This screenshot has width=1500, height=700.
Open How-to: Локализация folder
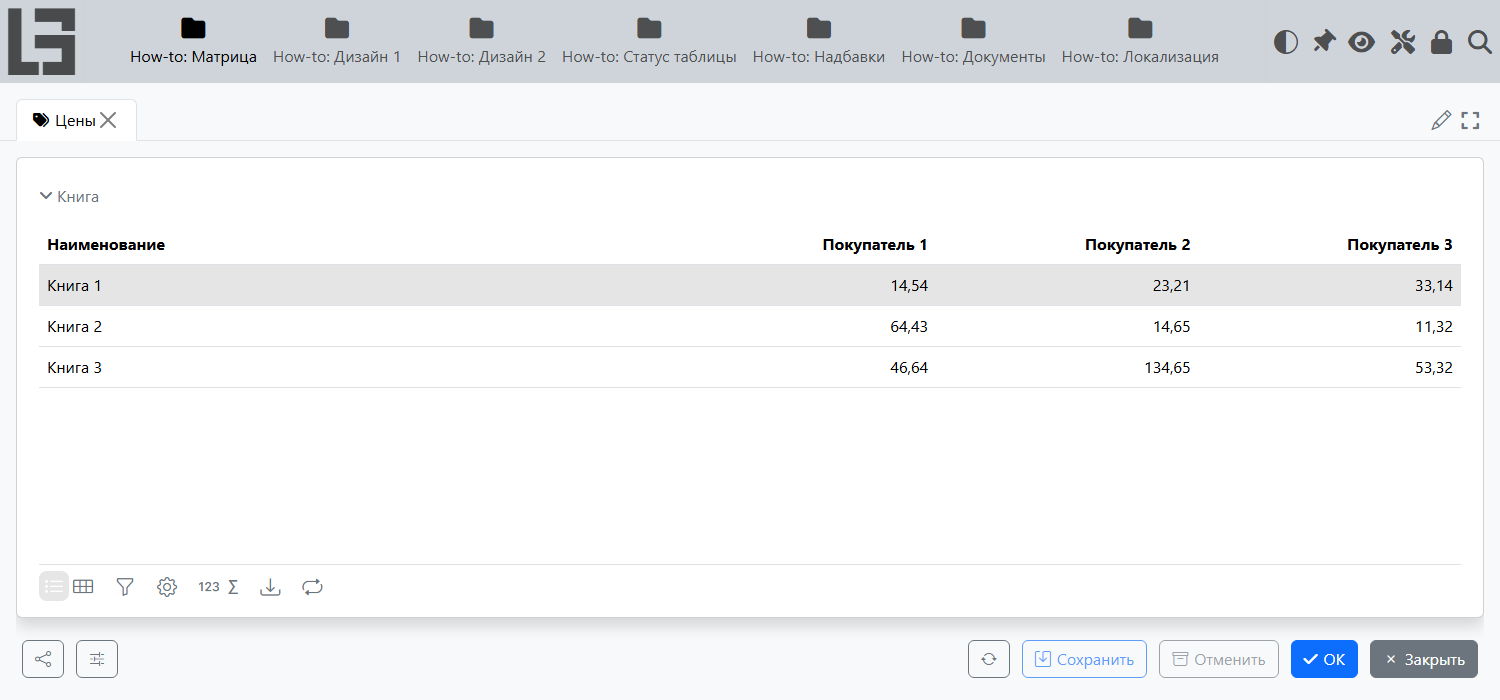[1140, 42]
